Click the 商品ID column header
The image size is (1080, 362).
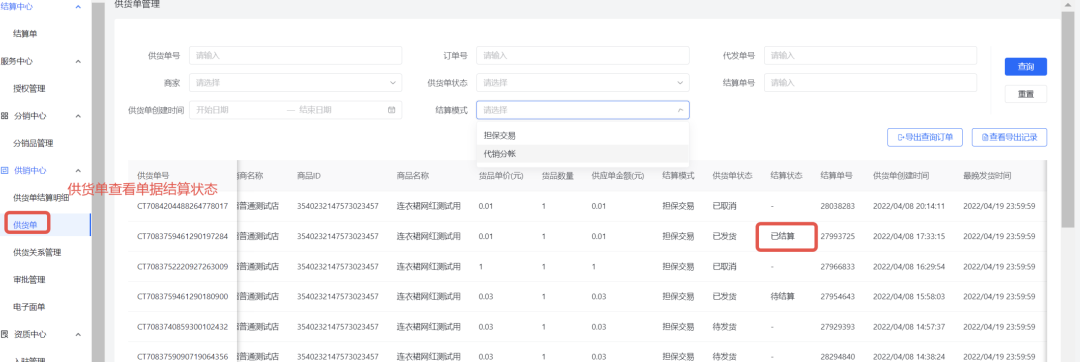309,176
